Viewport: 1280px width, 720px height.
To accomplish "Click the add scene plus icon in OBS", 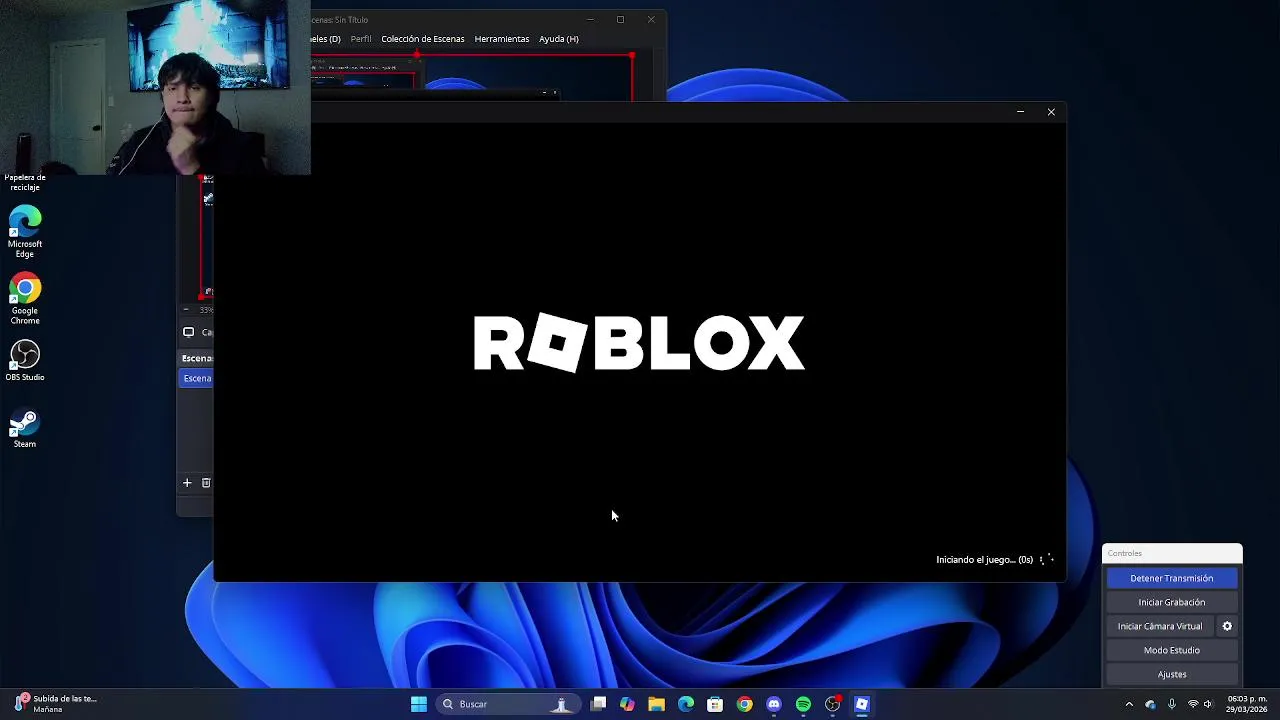I will (187, 483).
